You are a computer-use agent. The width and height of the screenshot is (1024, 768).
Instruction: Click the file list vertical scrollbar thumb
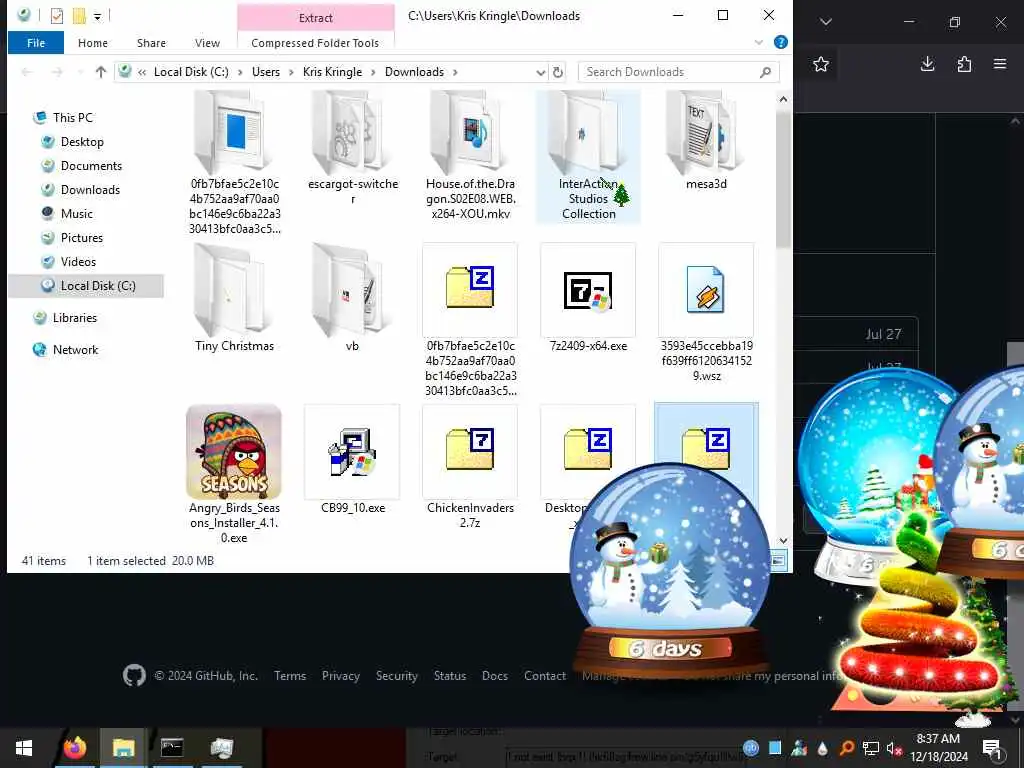pyautogui.click(x=783, y=178)
